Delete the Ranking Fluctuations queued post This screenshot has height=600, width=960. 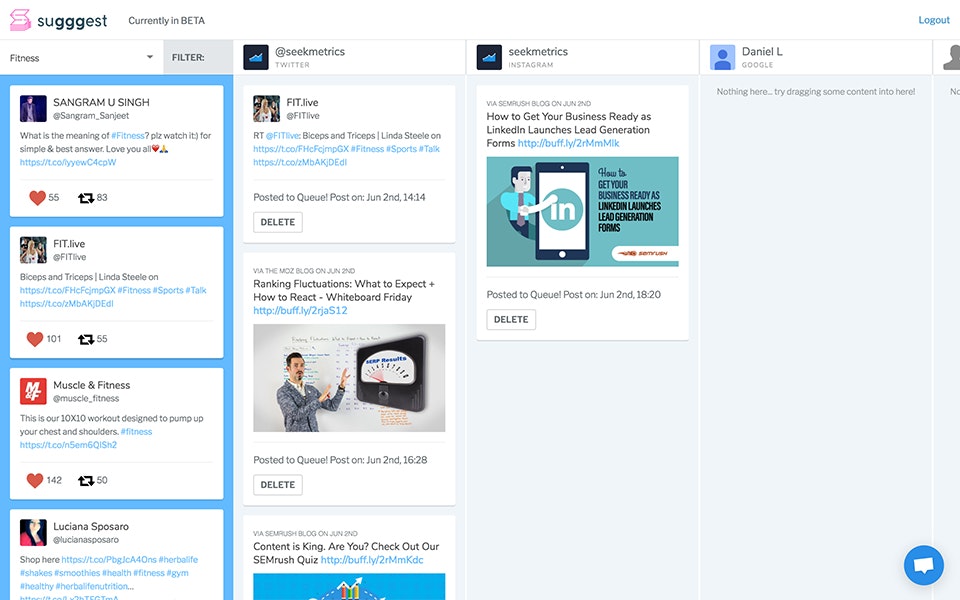pos(278,485)
